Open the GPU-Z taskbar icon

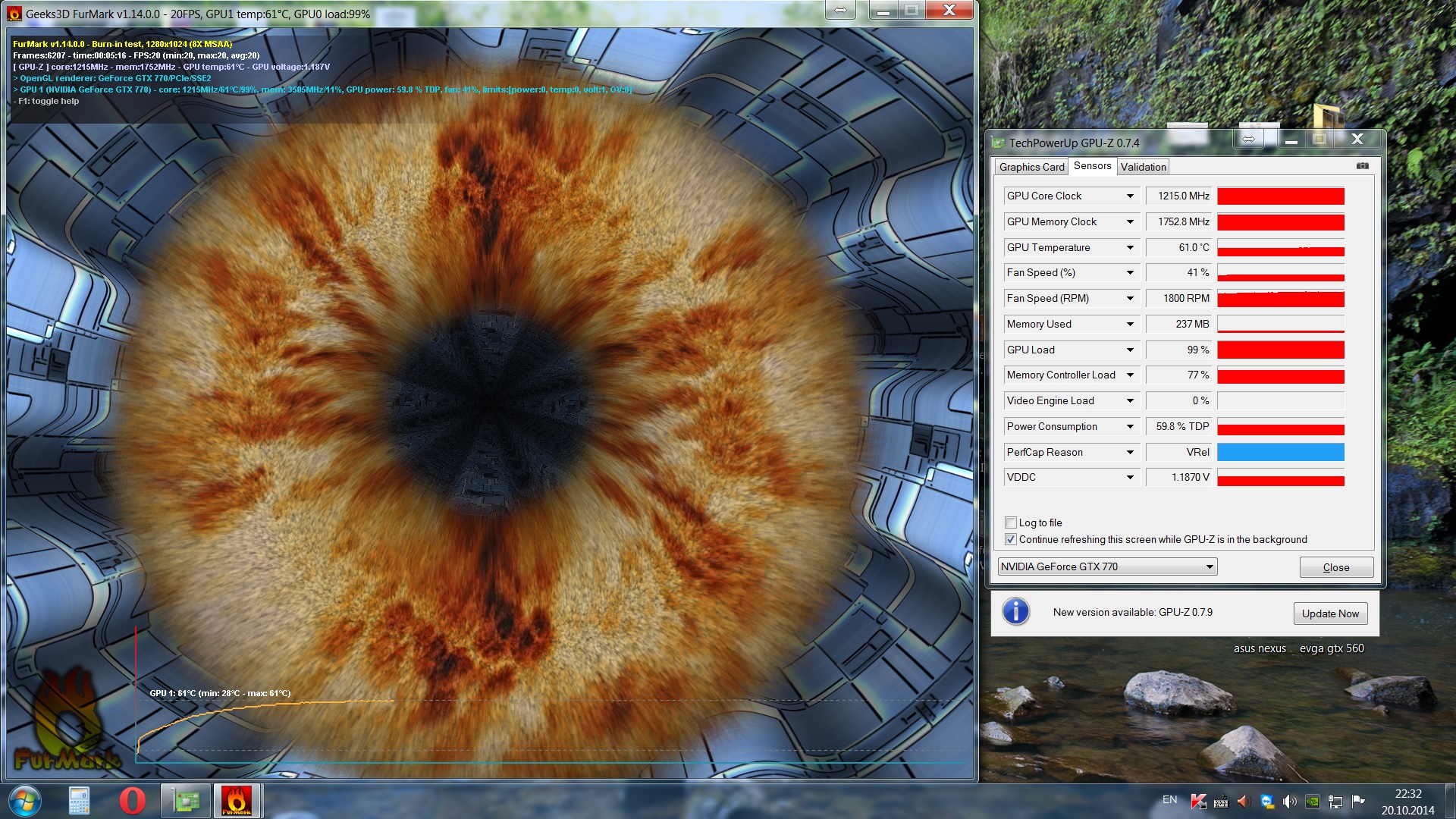185,801
